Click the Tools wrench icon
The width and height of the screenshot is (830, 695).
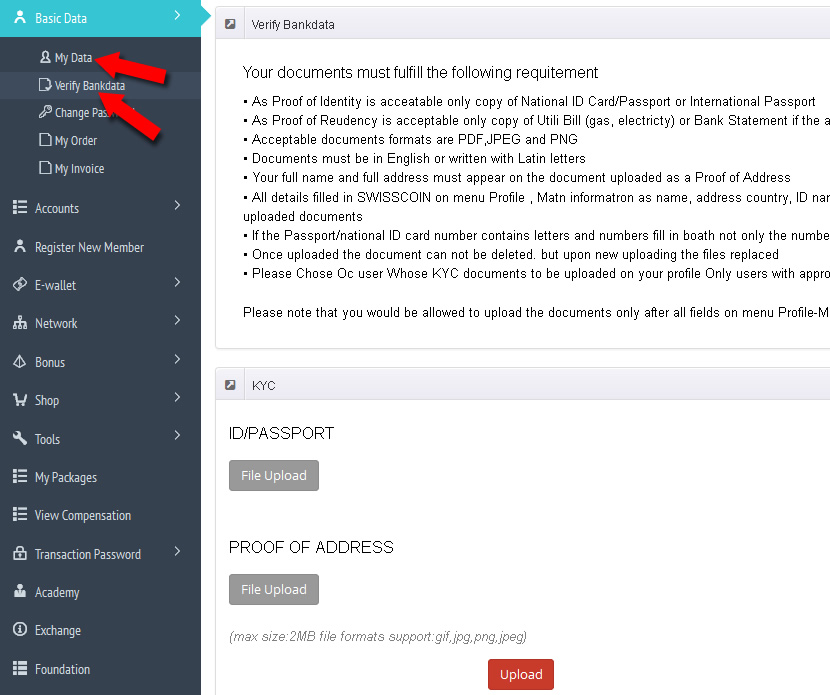19,439
